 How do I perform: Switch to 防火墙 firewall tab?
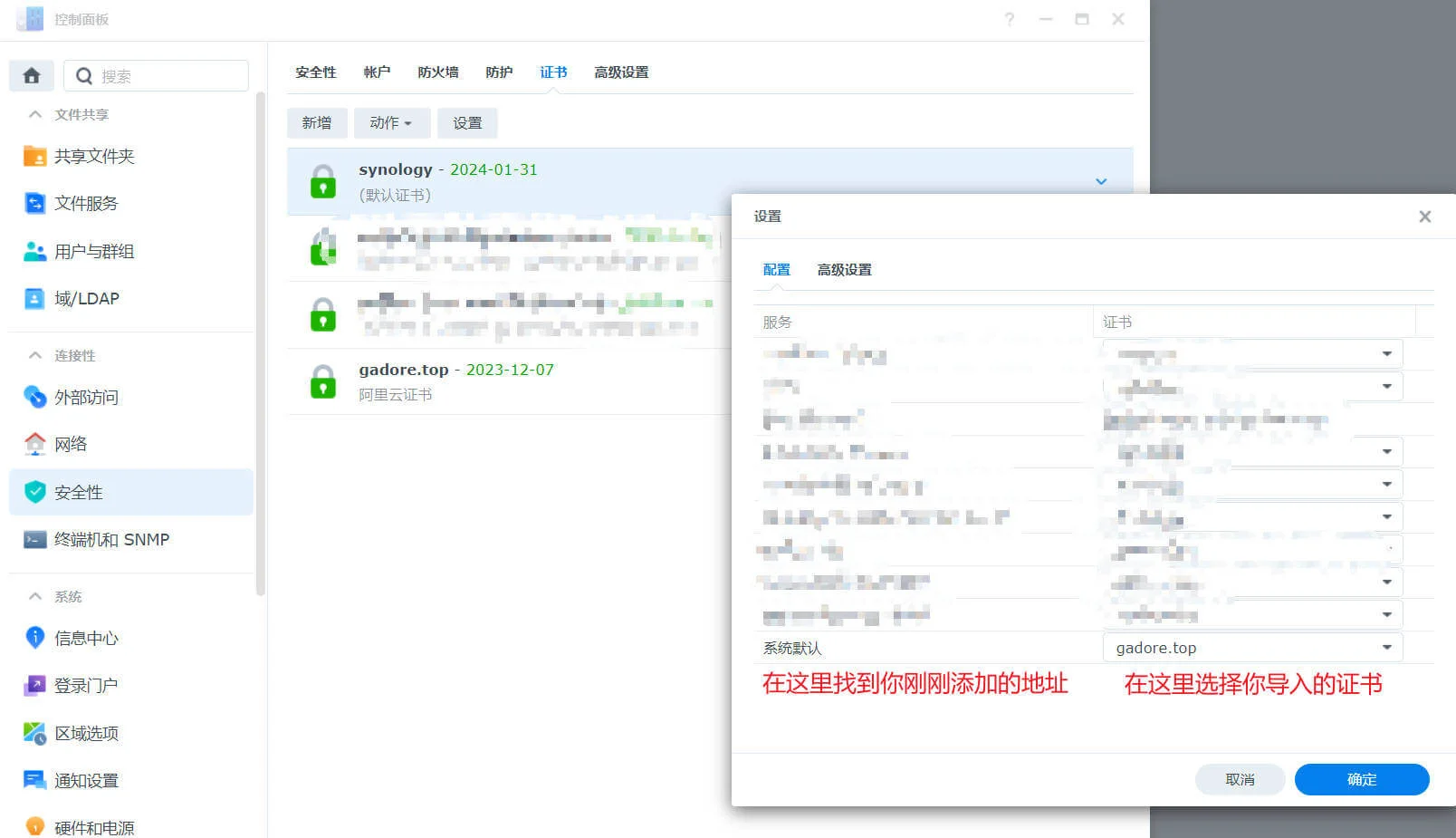pyautogui.click(x=437, y=72)
